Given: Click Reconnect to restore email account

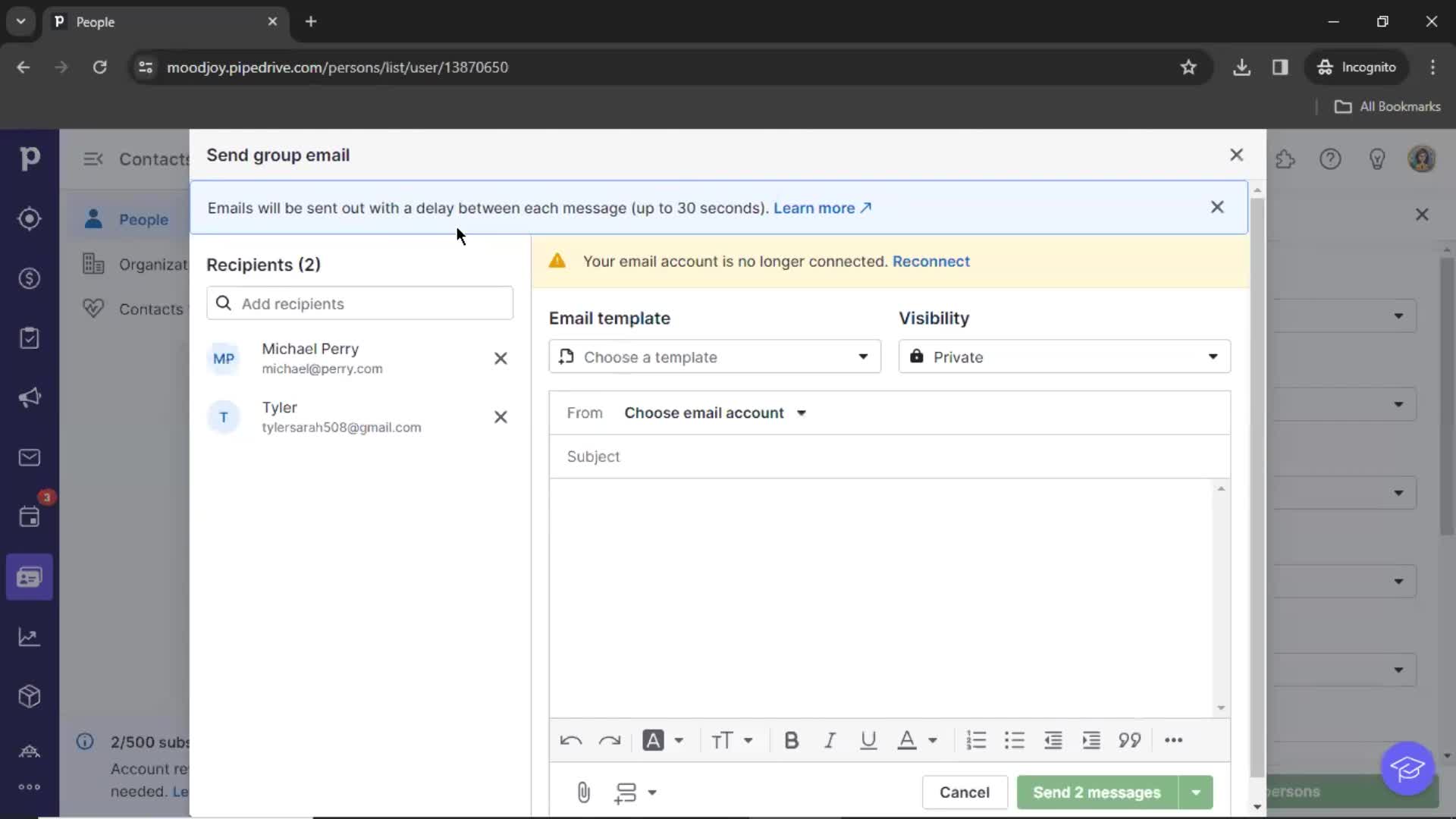Looking at the screenshot, I should [x=930, y=261].
